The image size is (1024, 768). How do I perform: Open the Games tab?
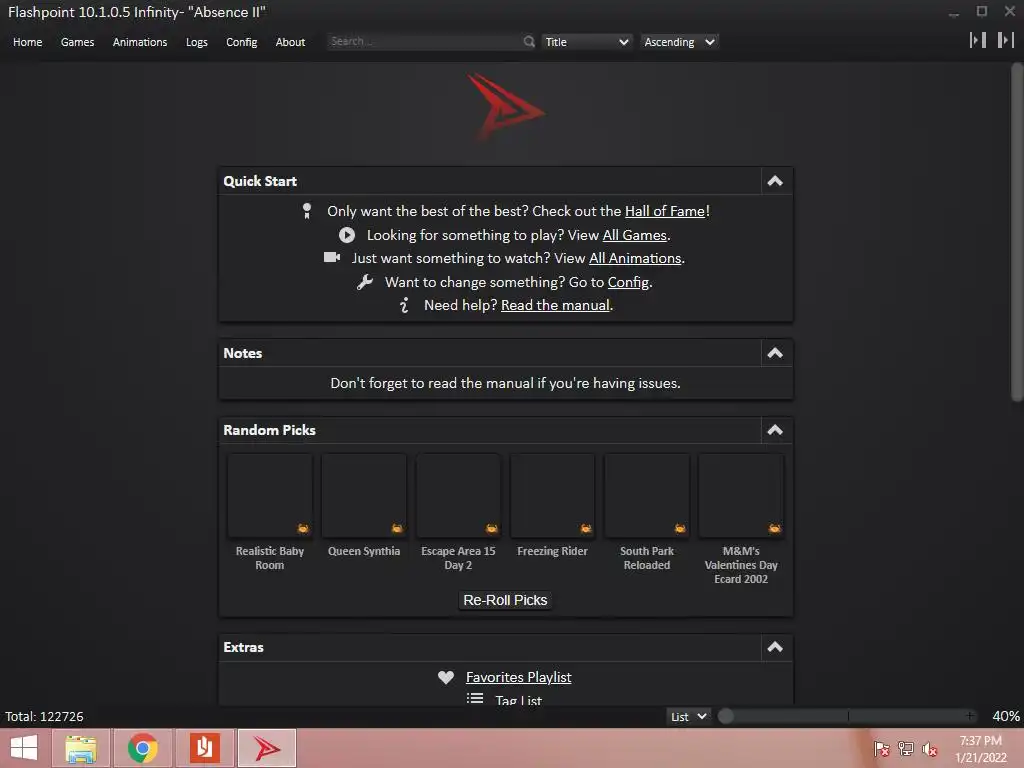click(77, 42)
